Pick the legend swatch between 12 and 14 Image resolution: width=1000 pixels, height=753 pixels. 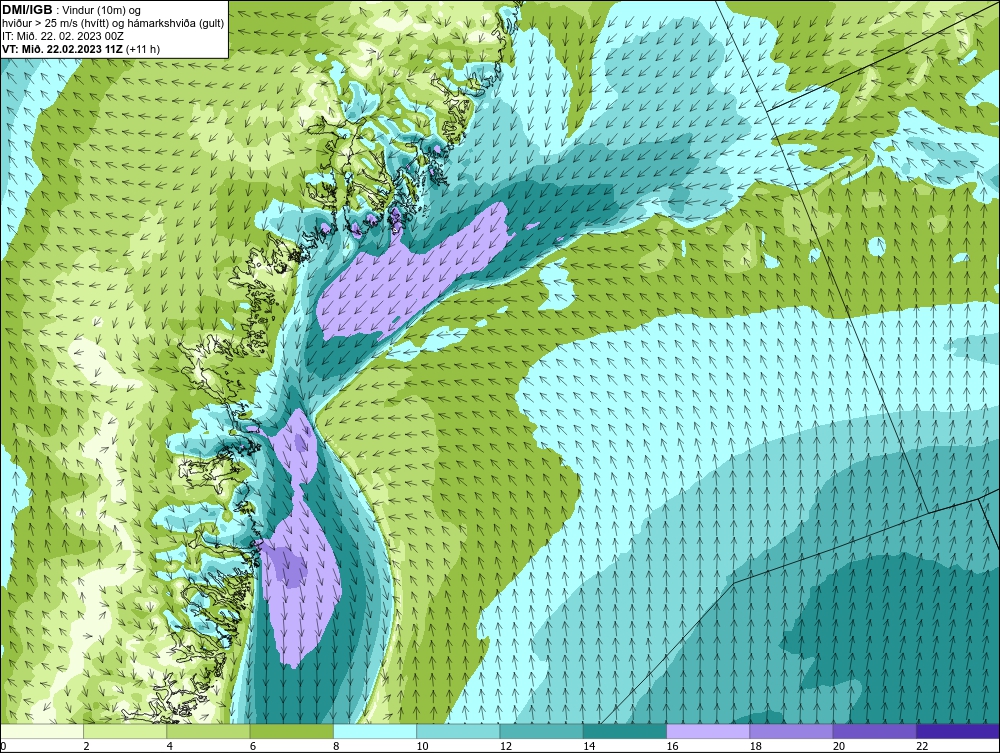[541, 731]
